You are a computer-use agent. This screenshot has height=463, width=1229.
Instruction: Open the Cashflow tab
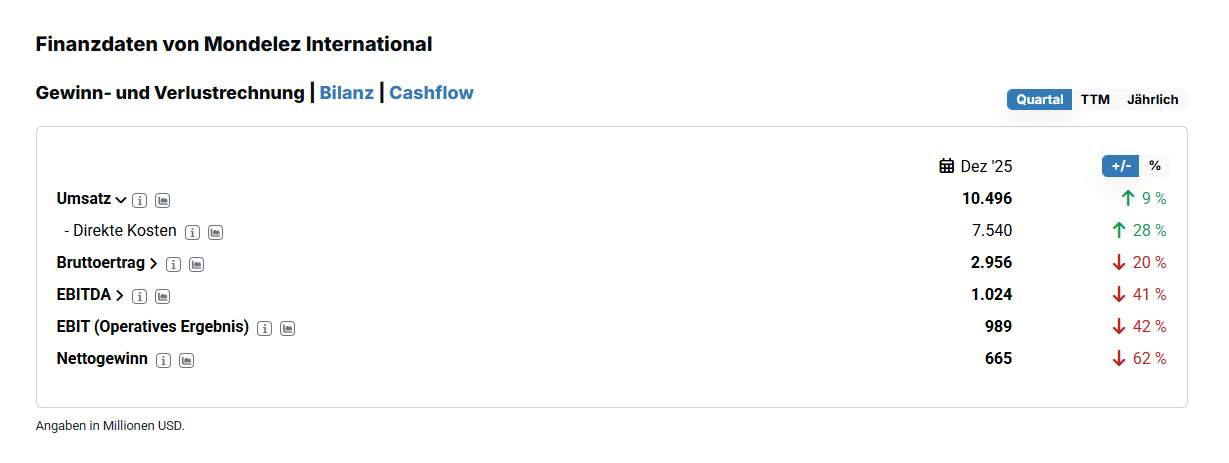coord(431,93)
